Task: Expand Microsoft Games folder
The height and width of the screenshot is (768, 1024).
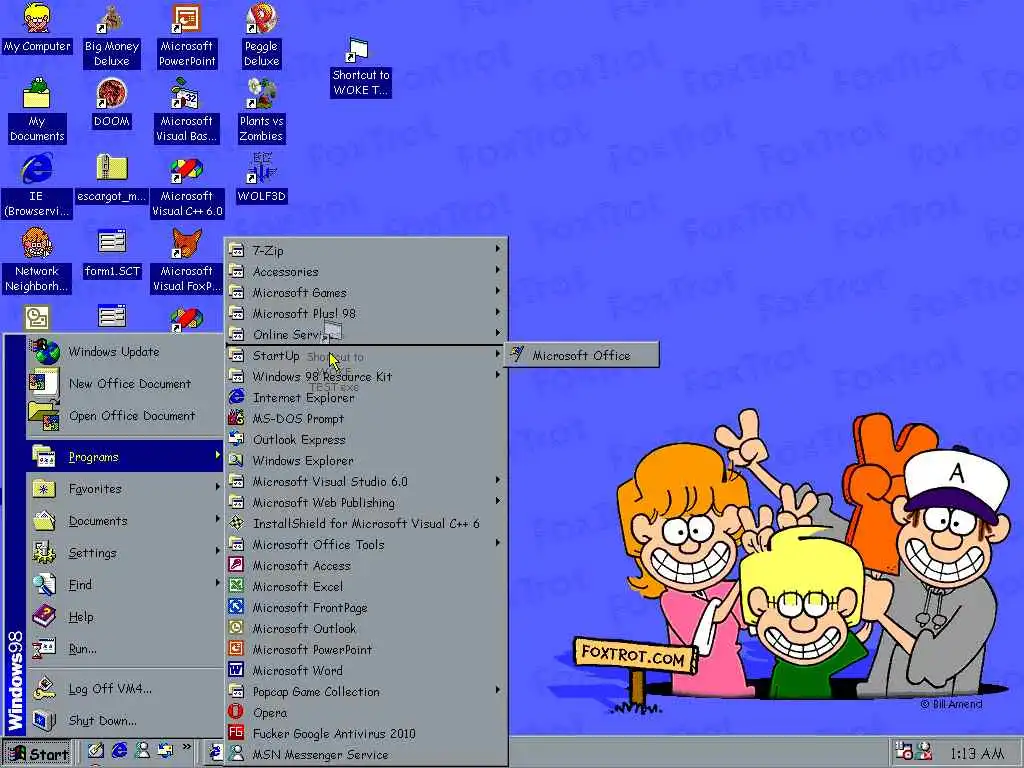Action: click(366, 292)
